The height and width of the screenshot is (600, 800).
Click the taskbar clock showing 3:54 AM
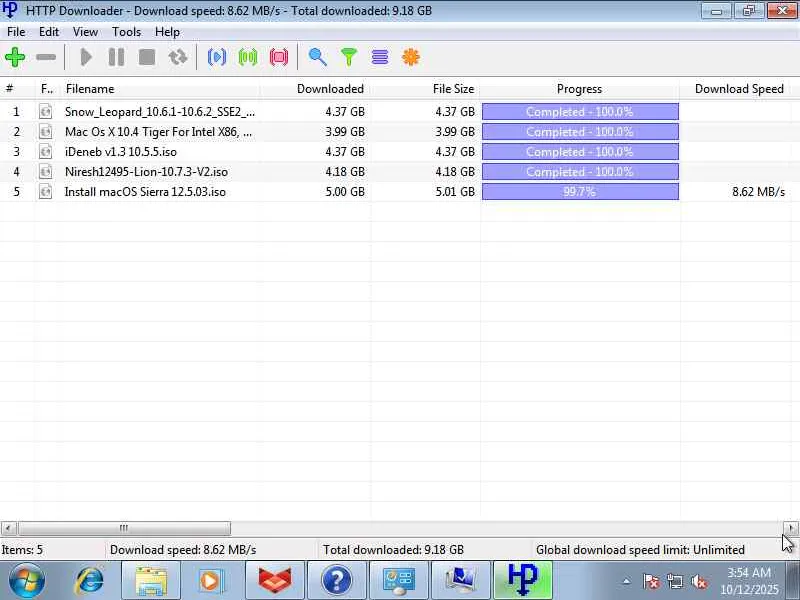click(749, 581)
